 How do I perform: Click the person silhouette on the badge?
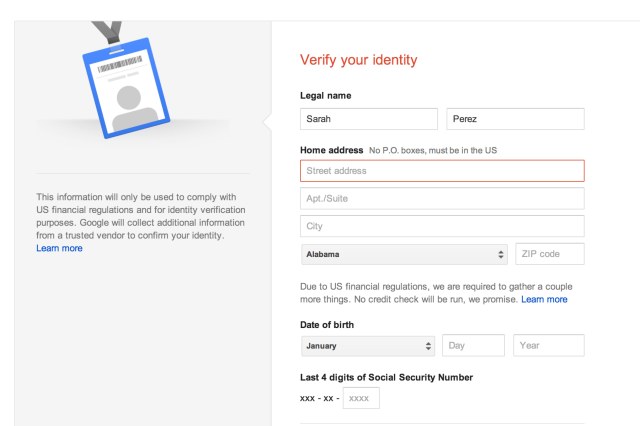tap(131, 107)
